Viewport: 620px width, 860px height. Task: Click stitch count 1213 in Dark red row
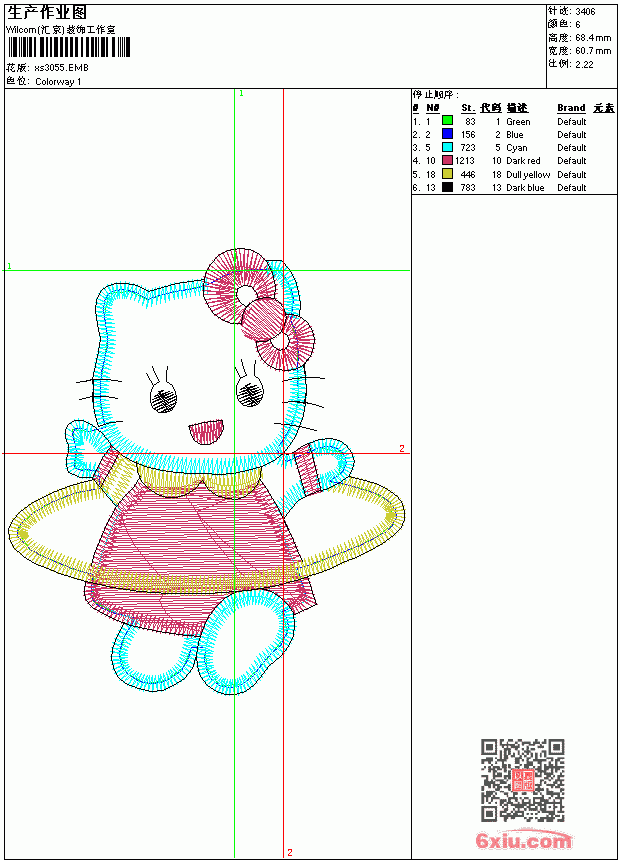465,161
